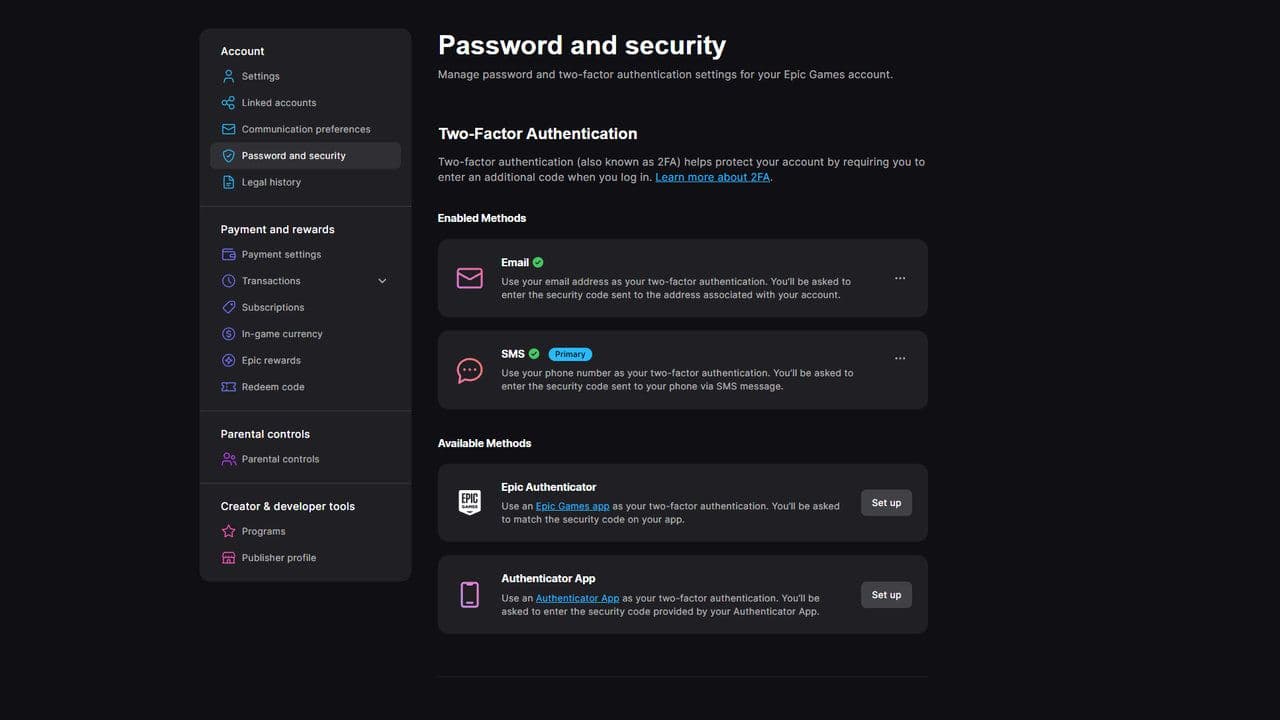Click the Linked accounts share icon

(228, 103)
